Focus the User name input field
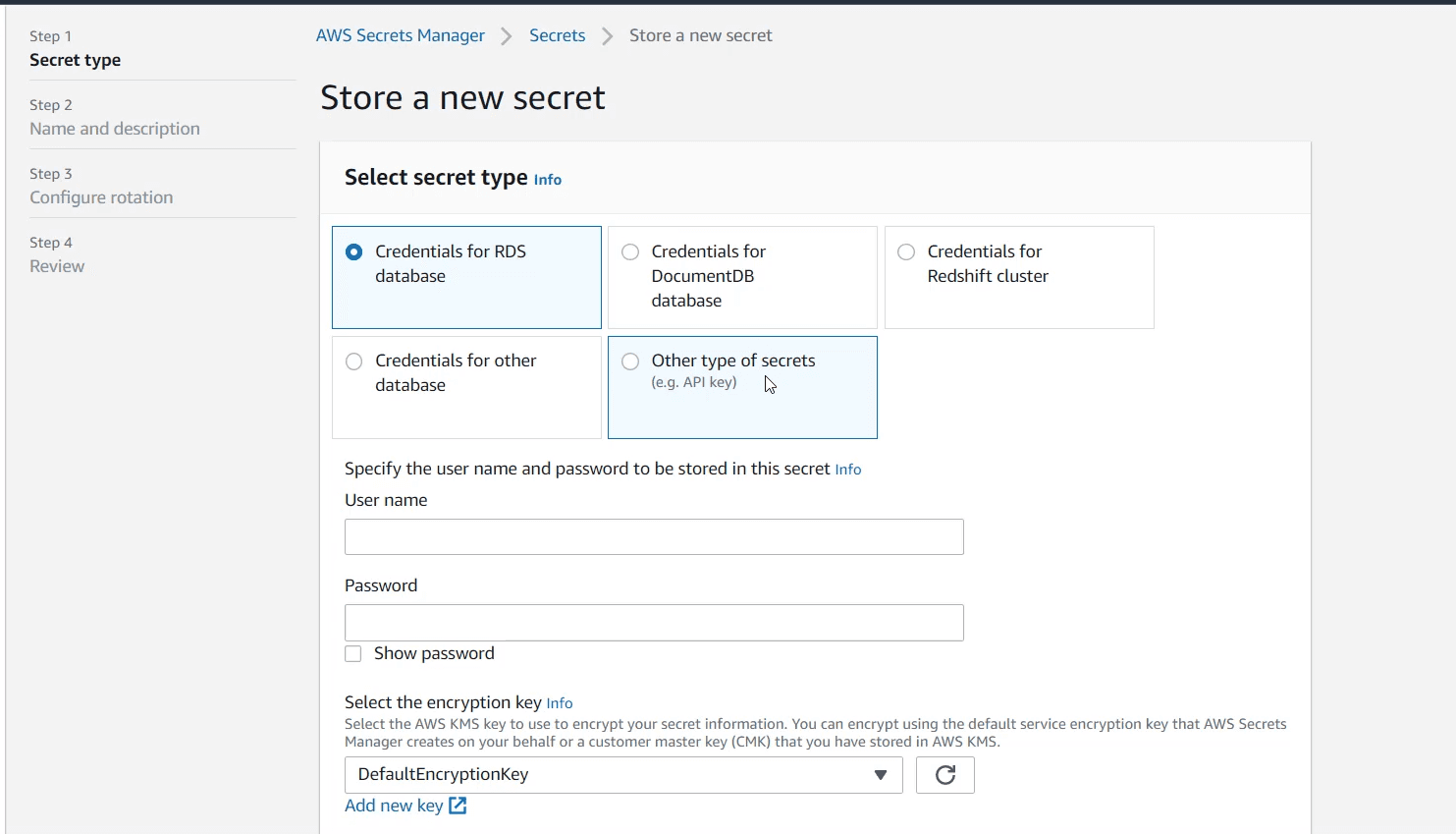This screenshot has width=1456, height=834. (x=654, y=537)
